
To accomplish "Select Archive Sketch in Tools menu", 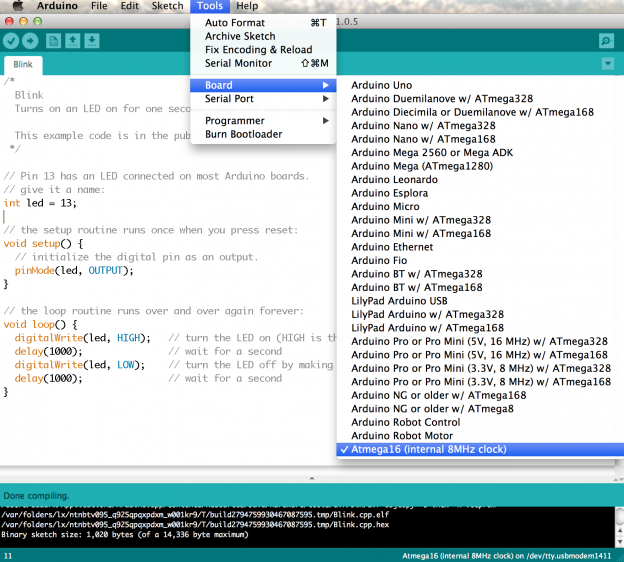I will [x=242, y=36].
